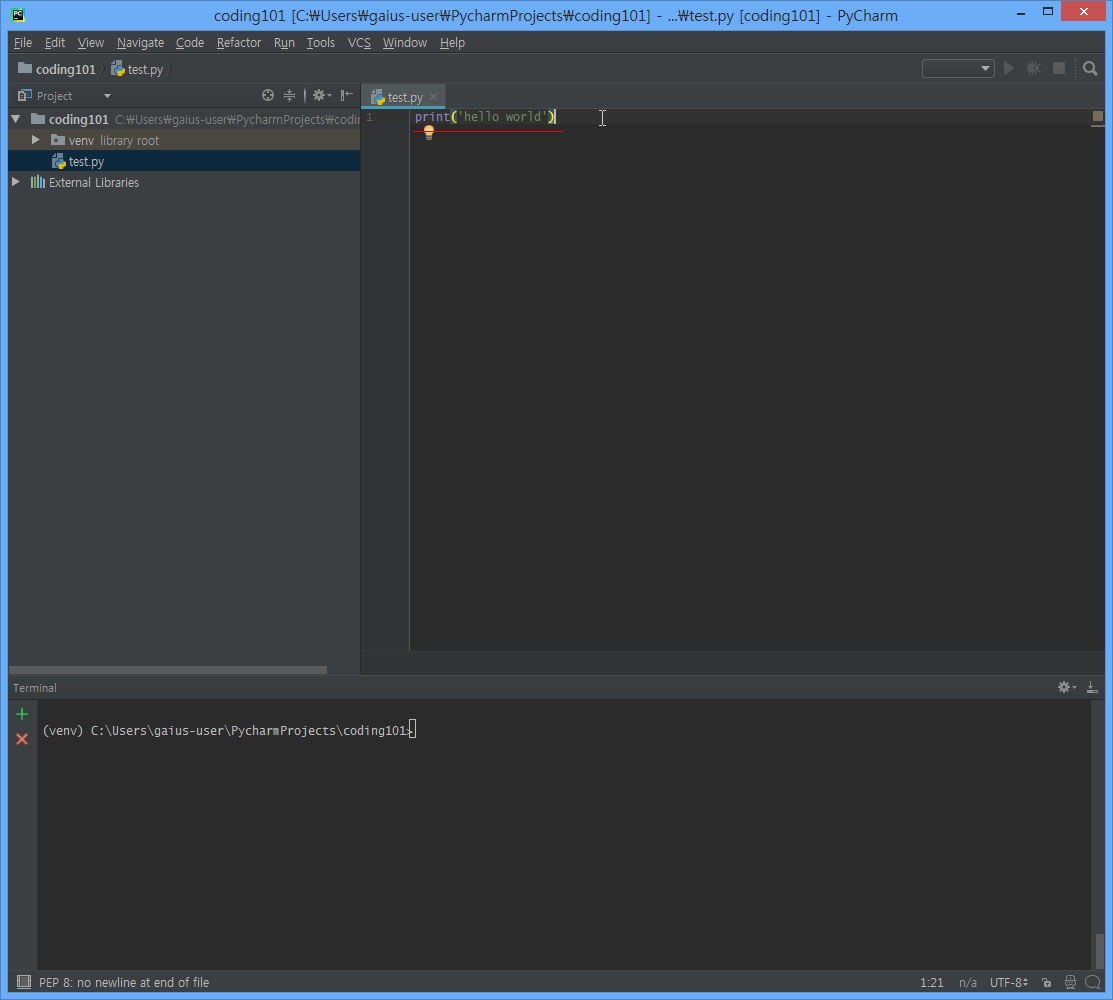Image resolution: width=1113 pixels, height=1000 pixels.
Task: Open the run configuration dropdown
Action: point(958,68)
